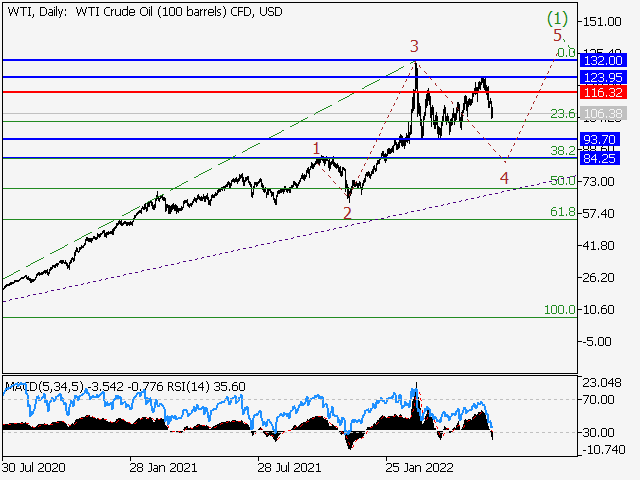Click the 30.00 RSI level value
Screen dimensions: 640x480
[599, 433]
